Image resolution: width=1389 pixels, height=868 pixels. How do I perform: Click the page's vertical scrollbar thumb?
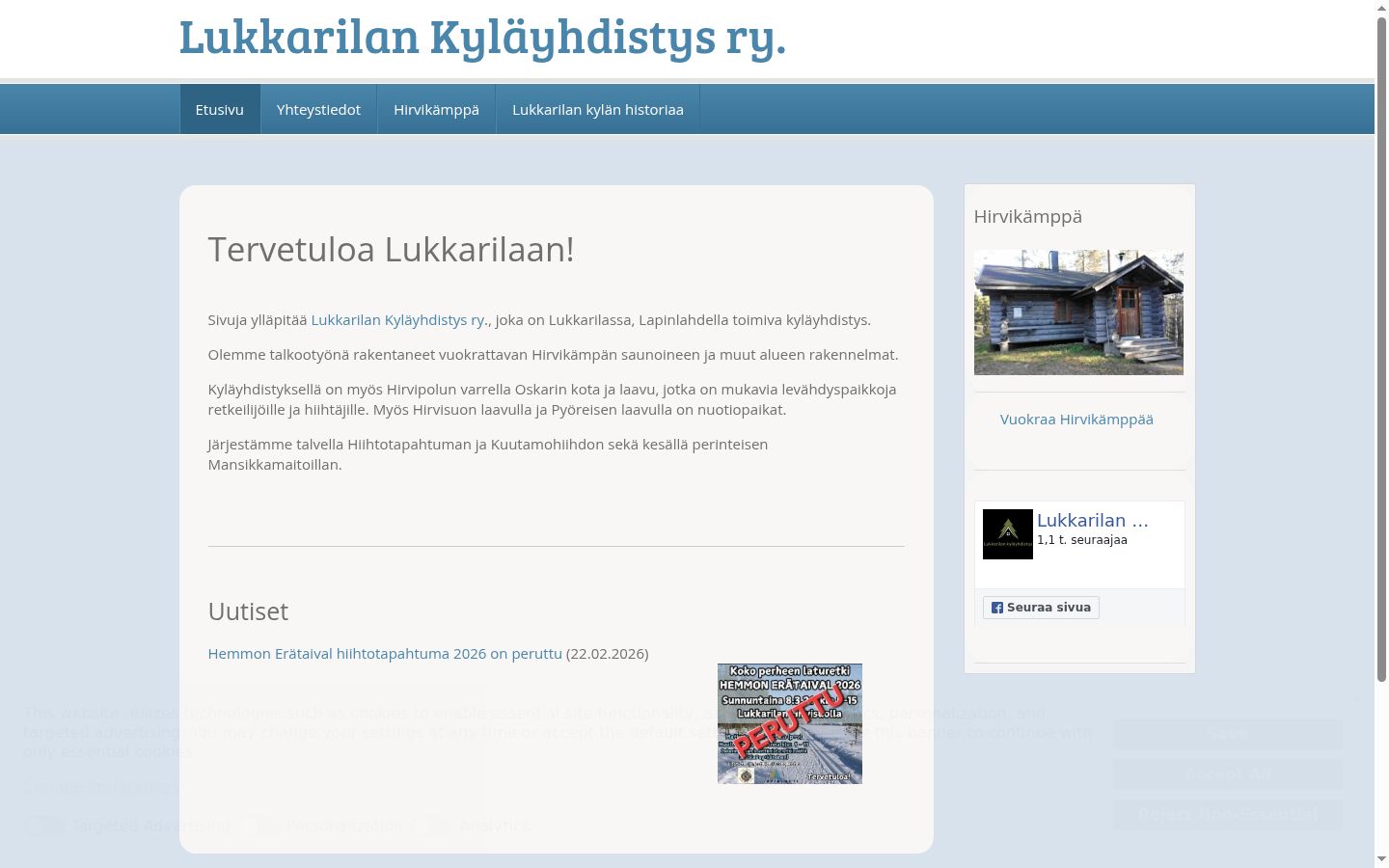click(1381, 349)
